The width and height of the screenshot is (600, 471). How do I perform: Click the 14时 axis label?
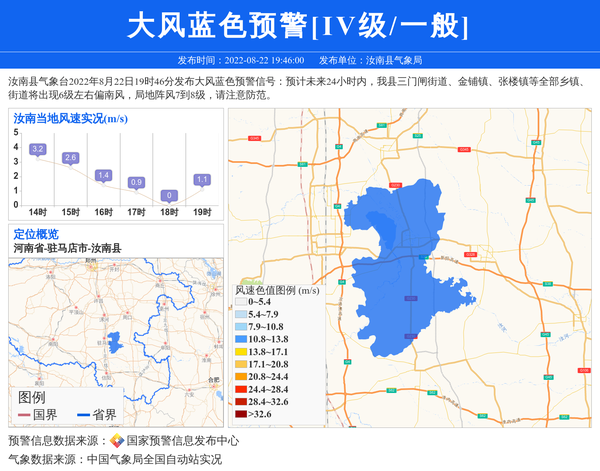pyautogui.click(x=38, y=212)
